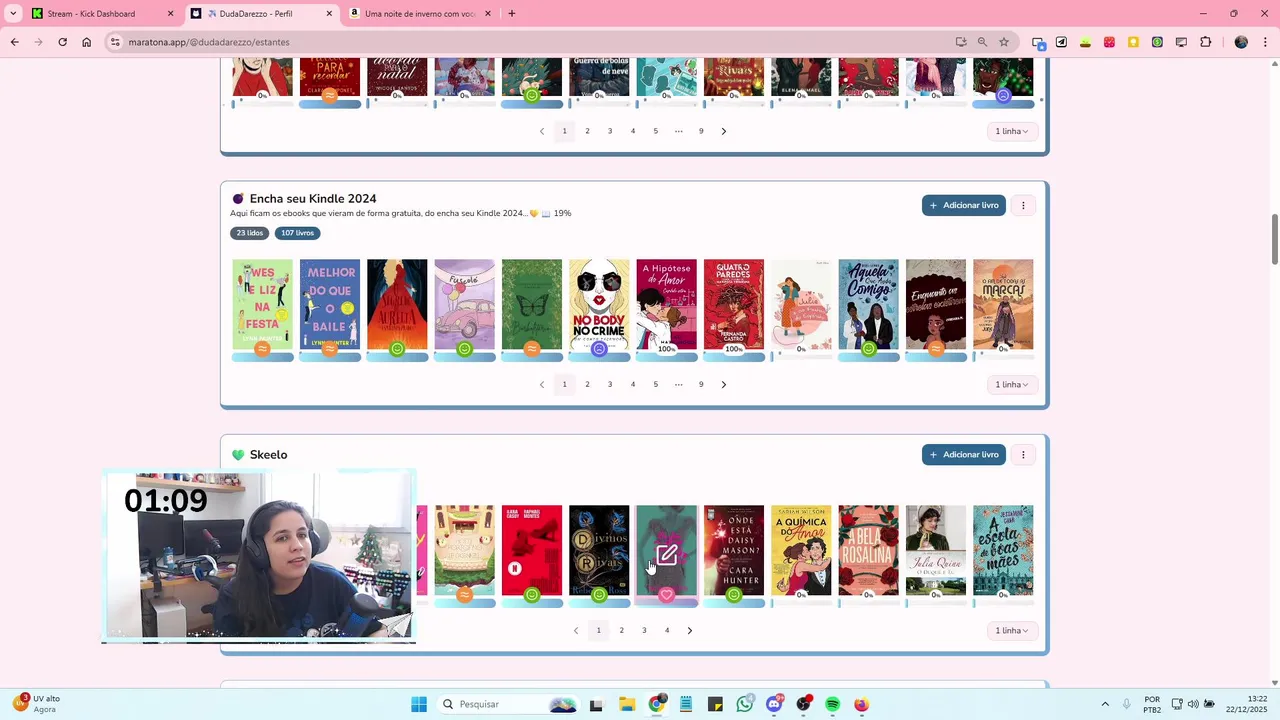This screenshot has width=1280, height=720.
Task: Click the green smiley badge on Divinos Rivais
Action: (599, 595)
